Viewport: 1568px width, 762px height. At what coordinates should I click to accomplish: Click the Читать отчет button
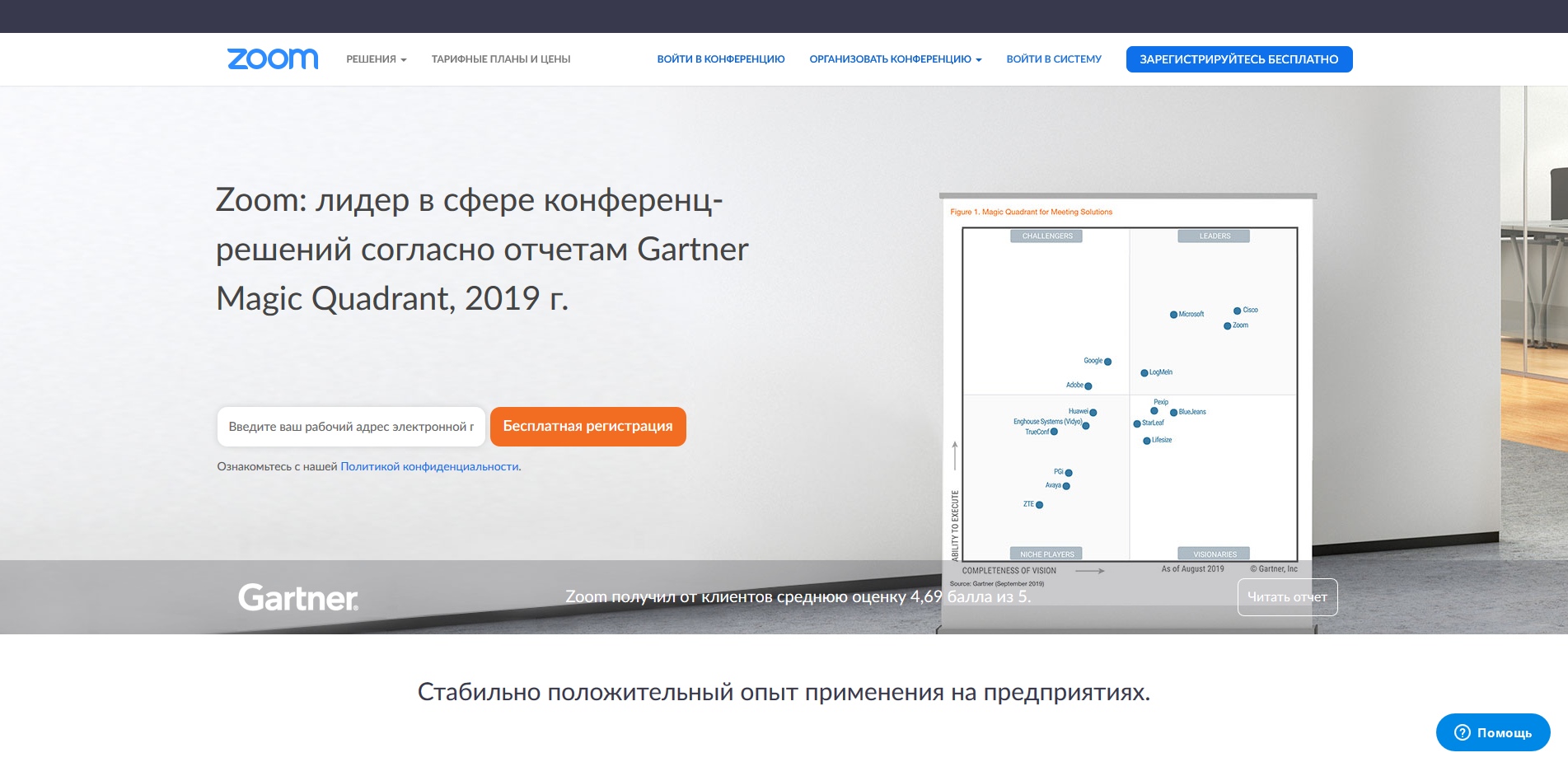1287,597
